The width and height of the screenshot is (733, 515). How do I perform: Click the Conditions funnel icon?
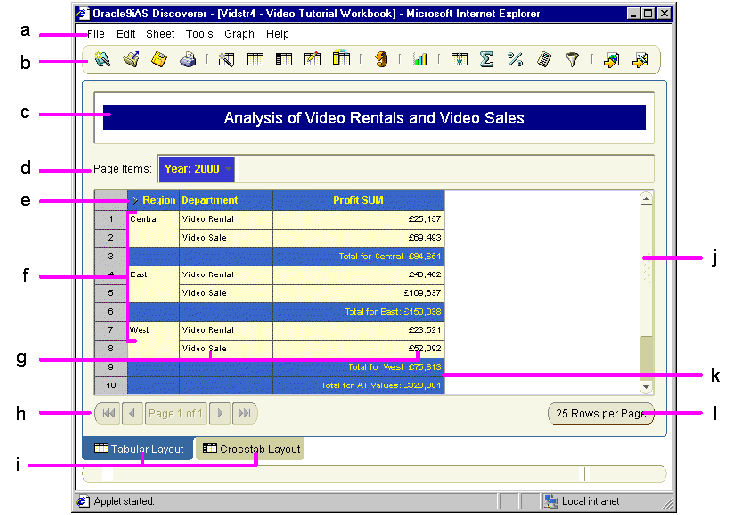coord(572,59)
